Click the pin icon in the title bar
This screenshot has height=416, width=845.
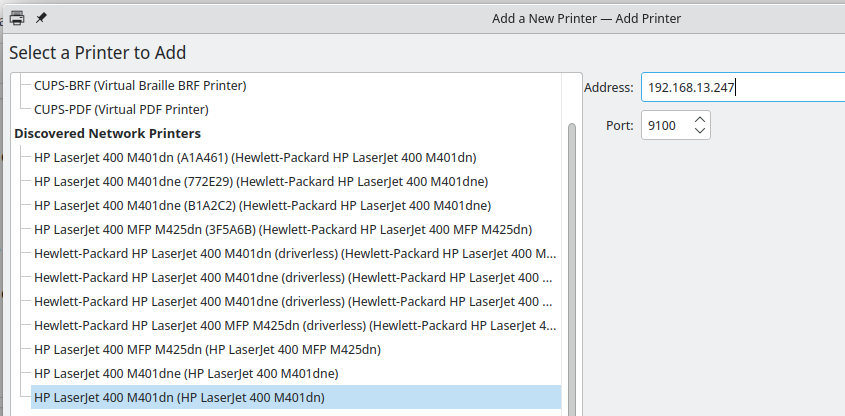pyautogui.click(x=41, y=18)
